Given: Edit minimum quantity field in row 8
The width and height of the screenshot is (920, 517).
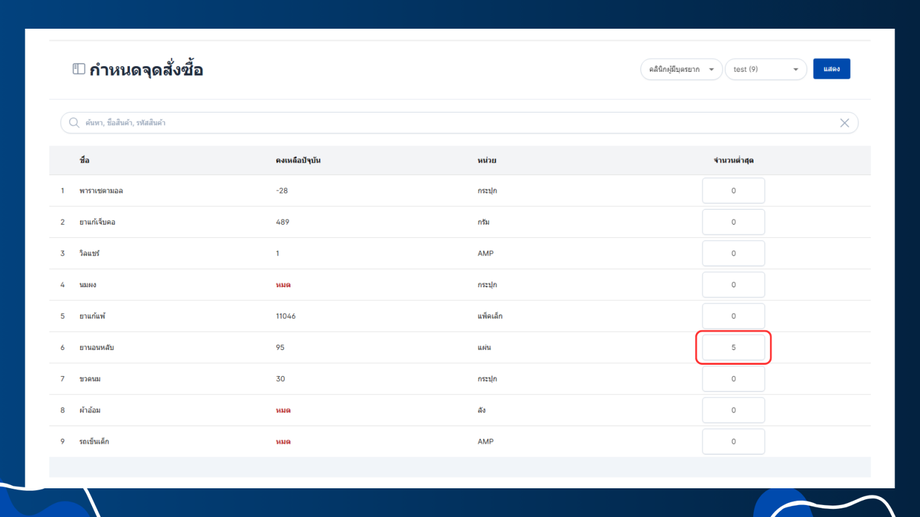Looking at the screenshot, I should [x=733, y=410].
